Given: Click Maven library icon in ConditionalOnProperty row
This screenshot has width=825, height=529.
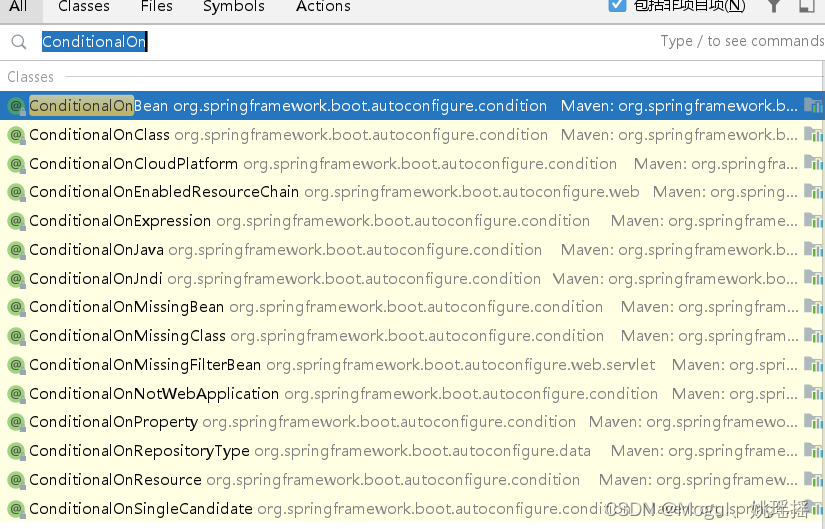Looking at the screenshot, I should tap(813, 422).
